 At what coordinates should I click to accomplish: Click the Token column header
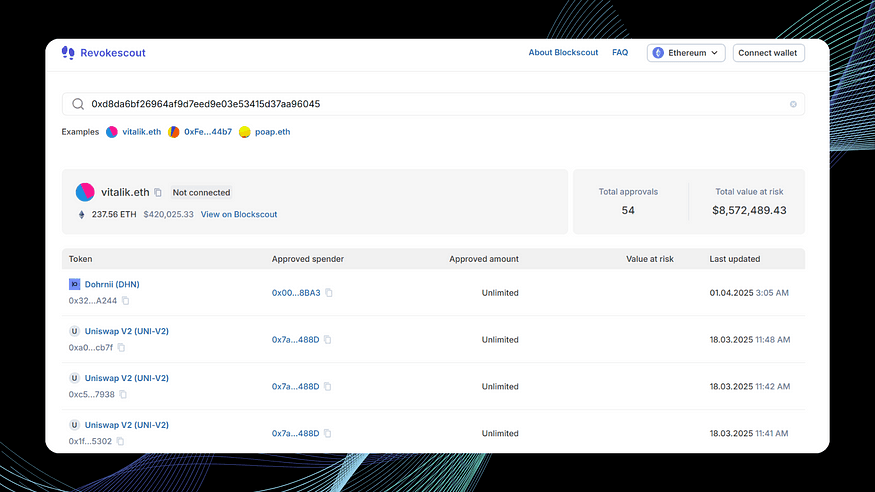pyautogui.click(x=80, y=259)
